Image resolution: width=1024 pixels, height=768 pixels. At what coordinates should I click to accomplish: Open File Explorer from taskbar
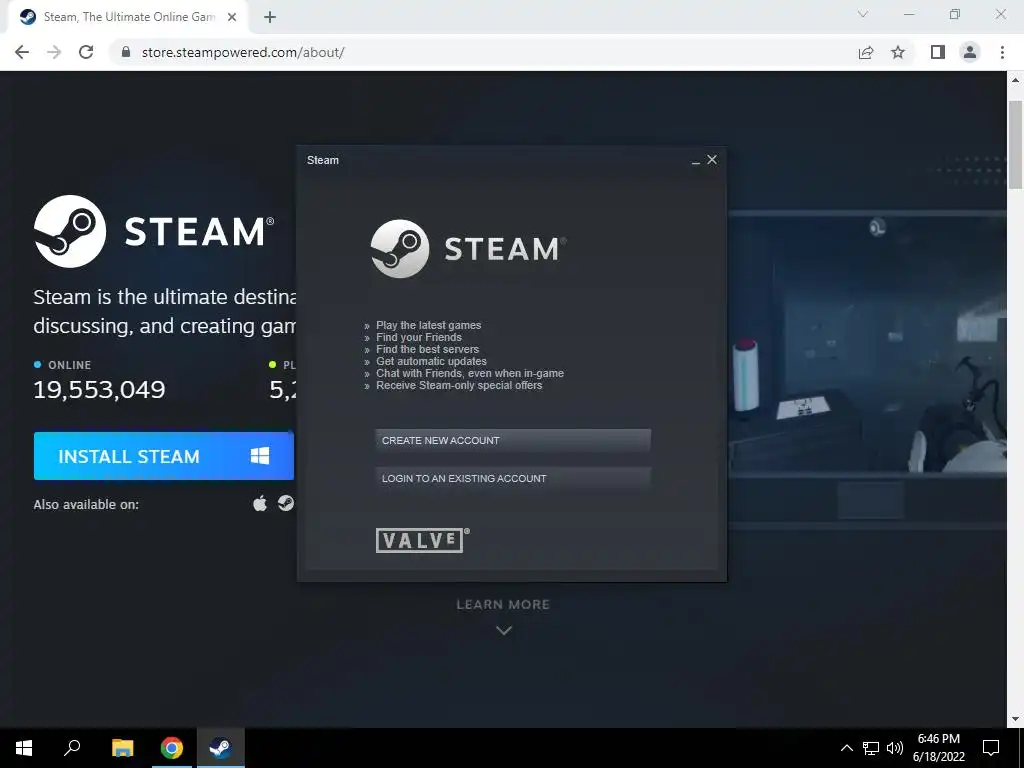point(122,748)
